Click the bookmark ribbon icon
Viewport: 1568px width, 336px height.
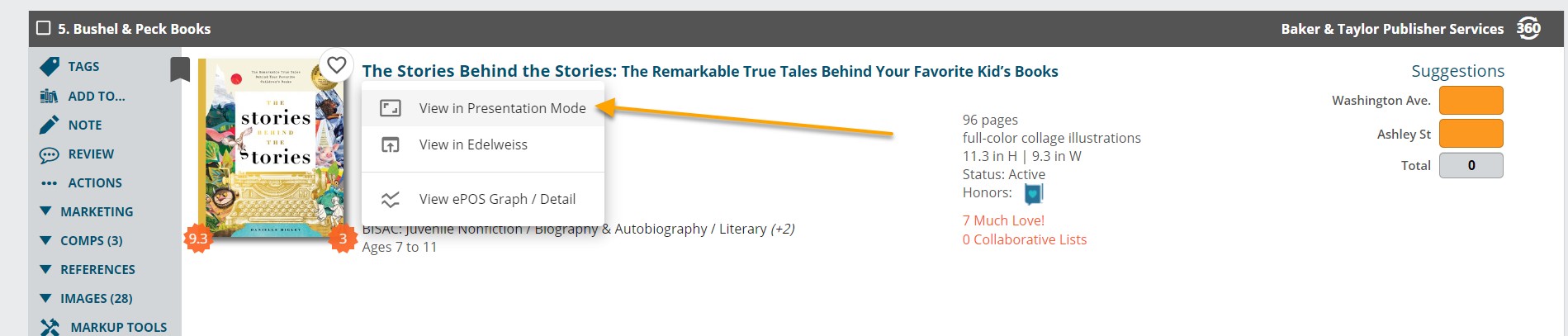pos(180,69)
